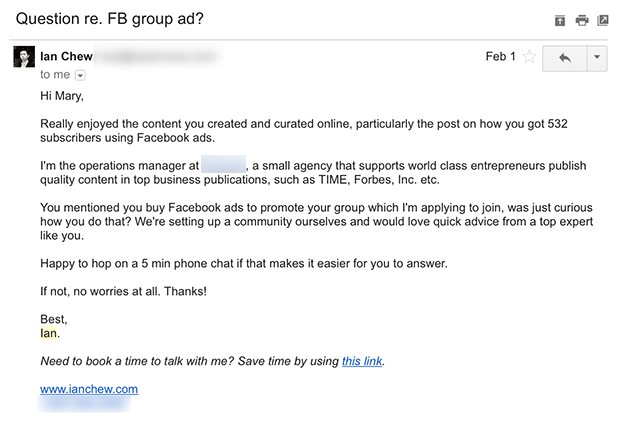
Task: Star the message from Feb 1
Action: tap(529, 57)
